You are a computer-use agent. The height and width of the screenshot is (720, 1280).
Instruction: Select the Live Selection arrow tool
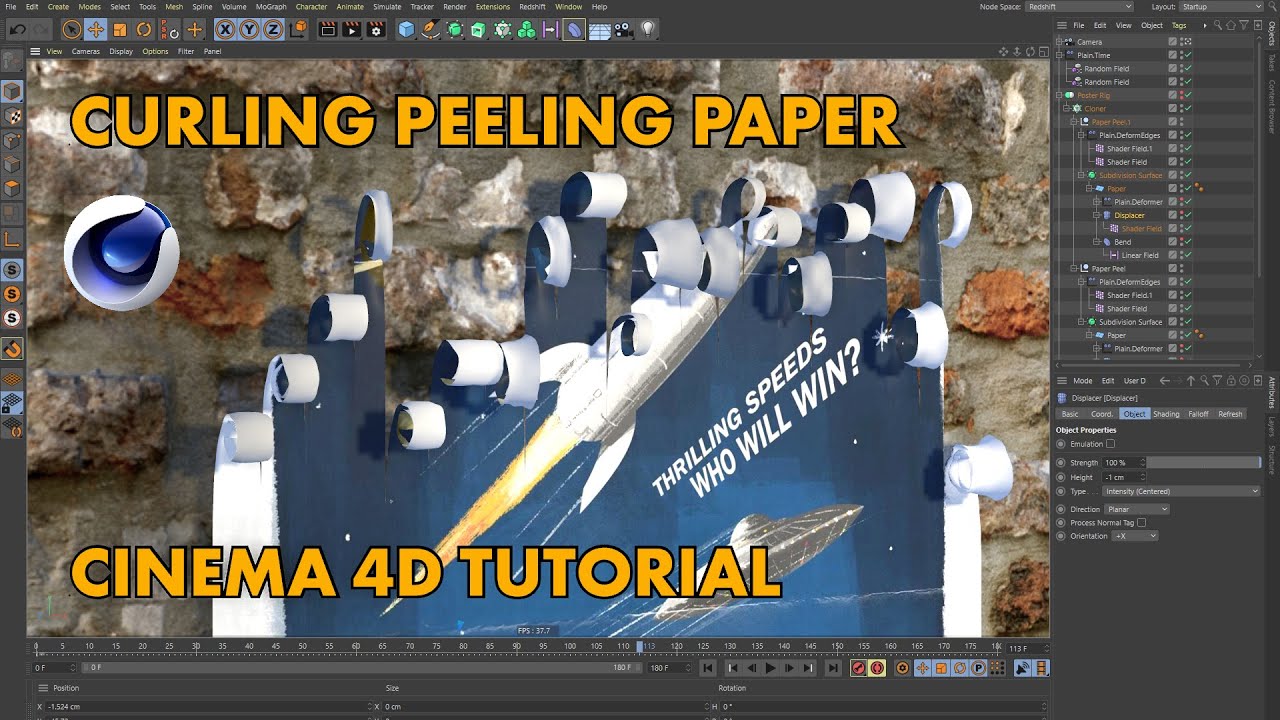72,30
